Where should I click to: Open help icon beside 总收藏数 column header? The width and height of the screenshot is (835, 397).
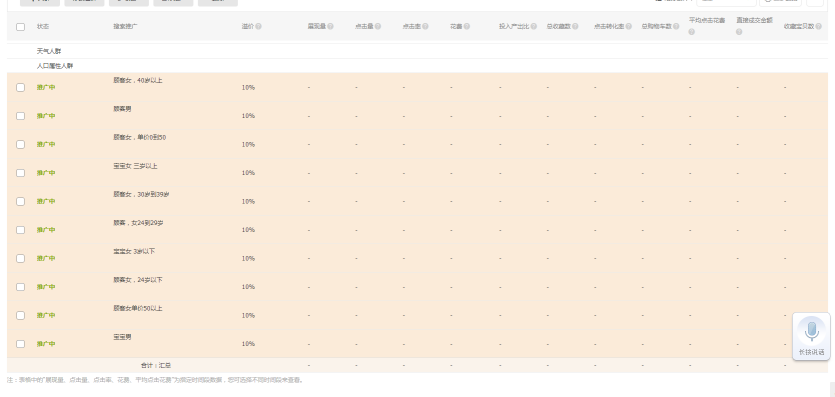tap(575, 27)
